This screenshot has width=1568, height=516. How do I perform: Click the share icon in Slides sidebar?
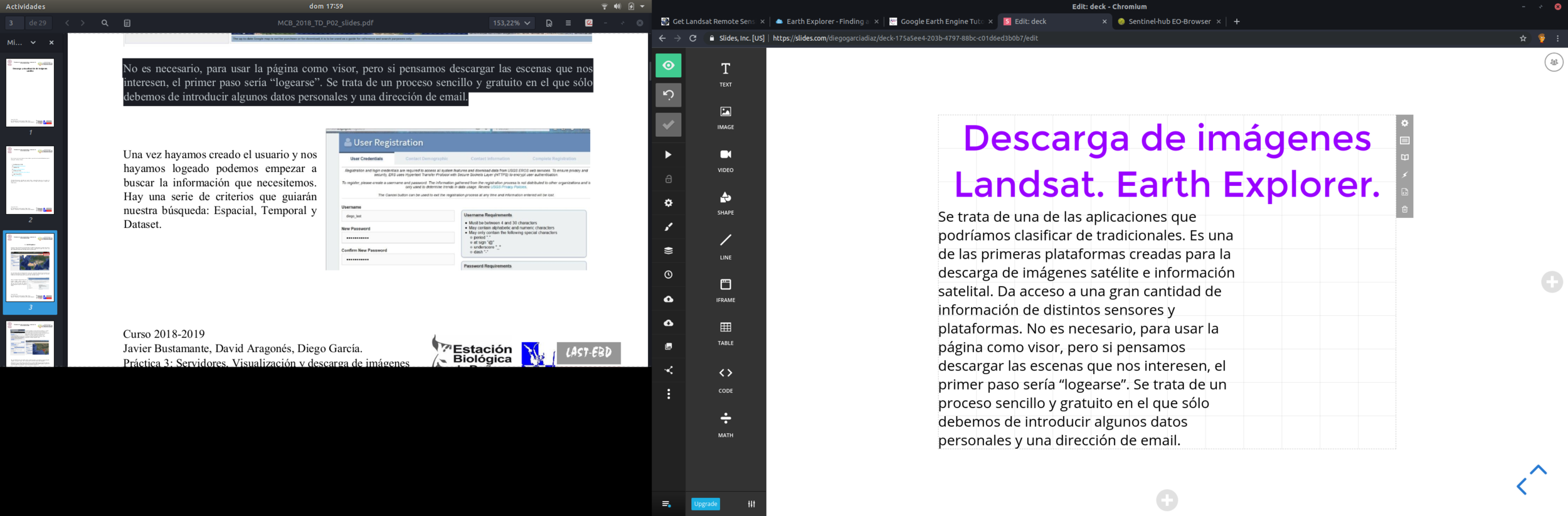coord(668,370)
